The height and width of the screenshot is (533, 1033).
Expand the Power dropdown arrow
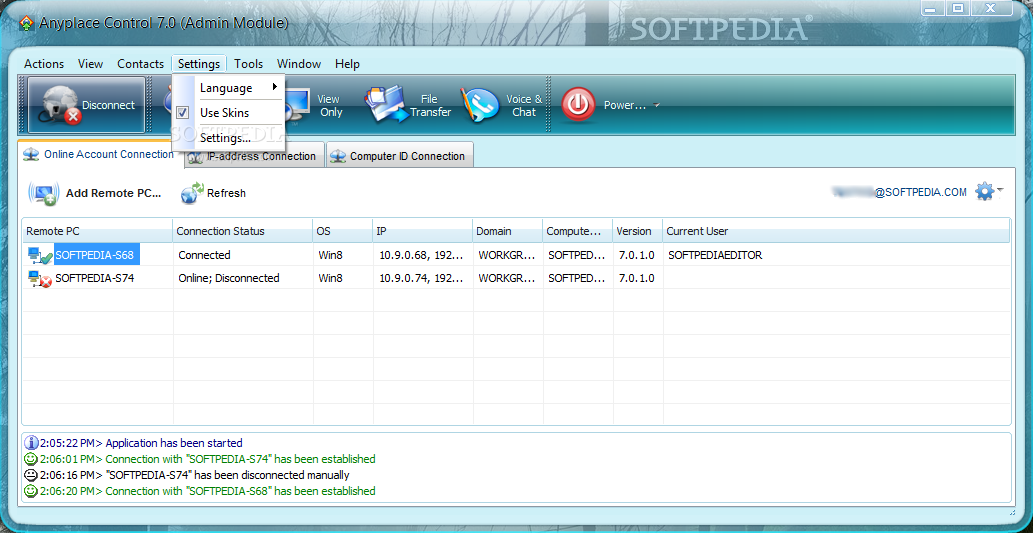pos(657,105)
